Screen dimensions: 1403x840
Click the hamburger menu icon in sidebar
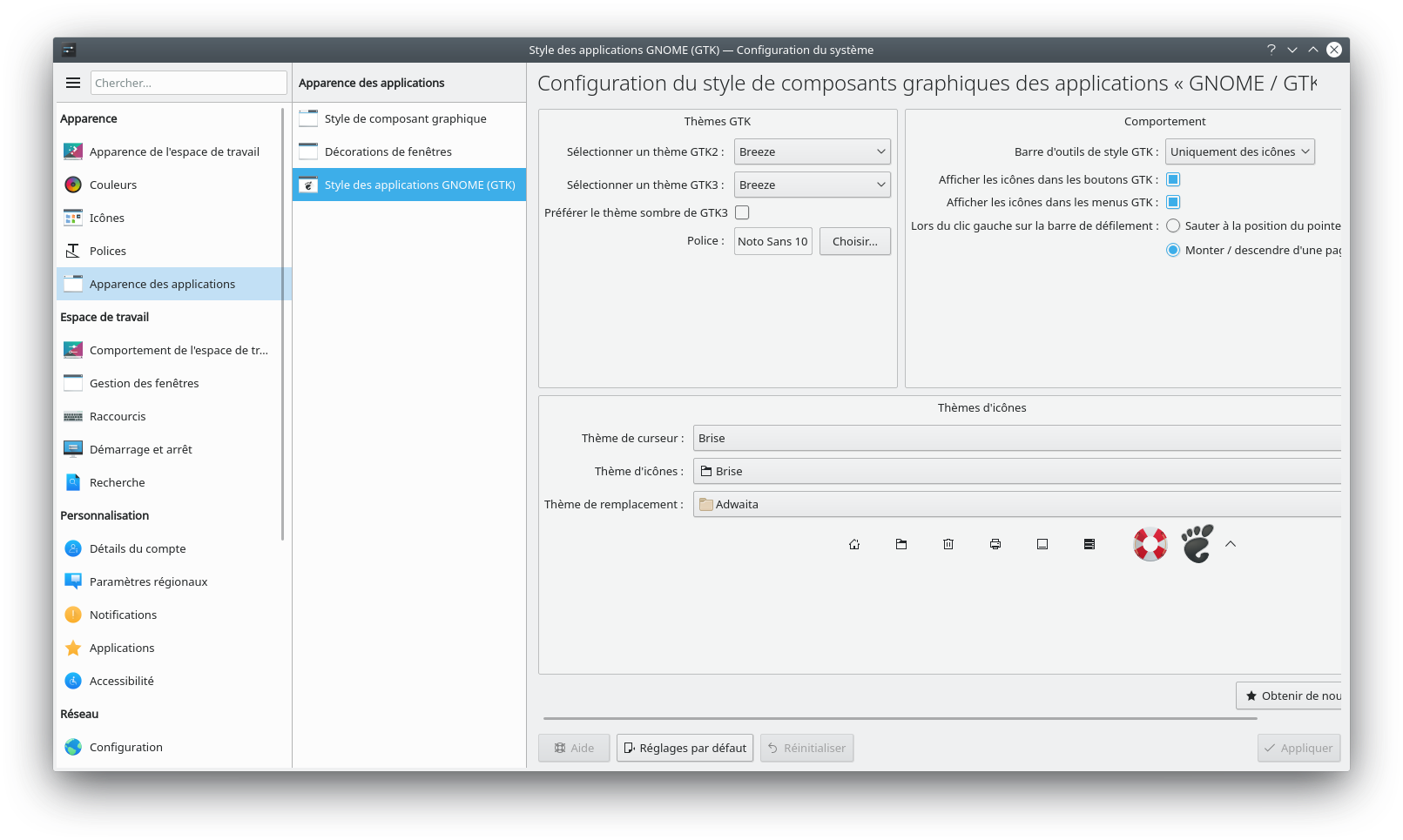point(73,83)
